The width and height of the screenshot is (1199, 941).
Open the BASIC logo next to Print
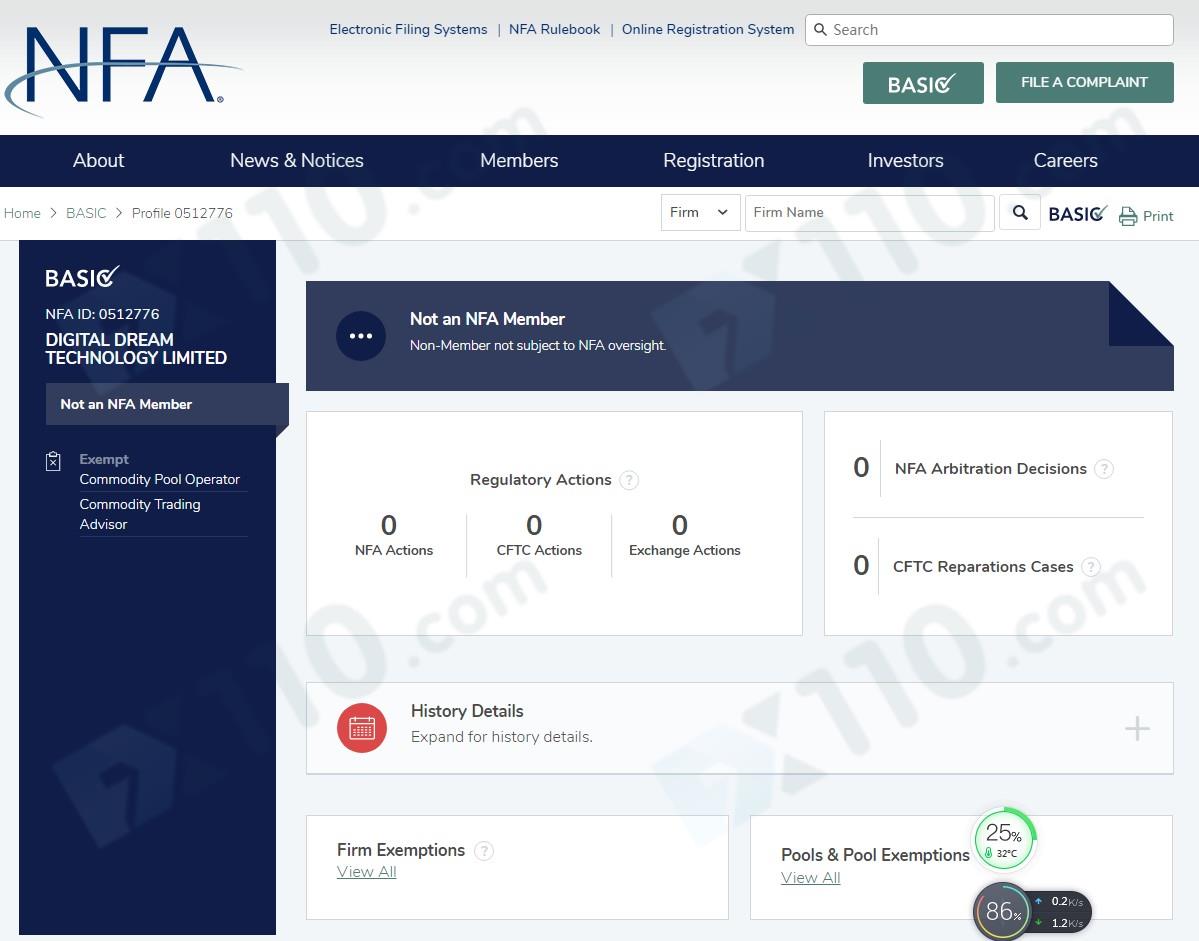pos(1077,213)
